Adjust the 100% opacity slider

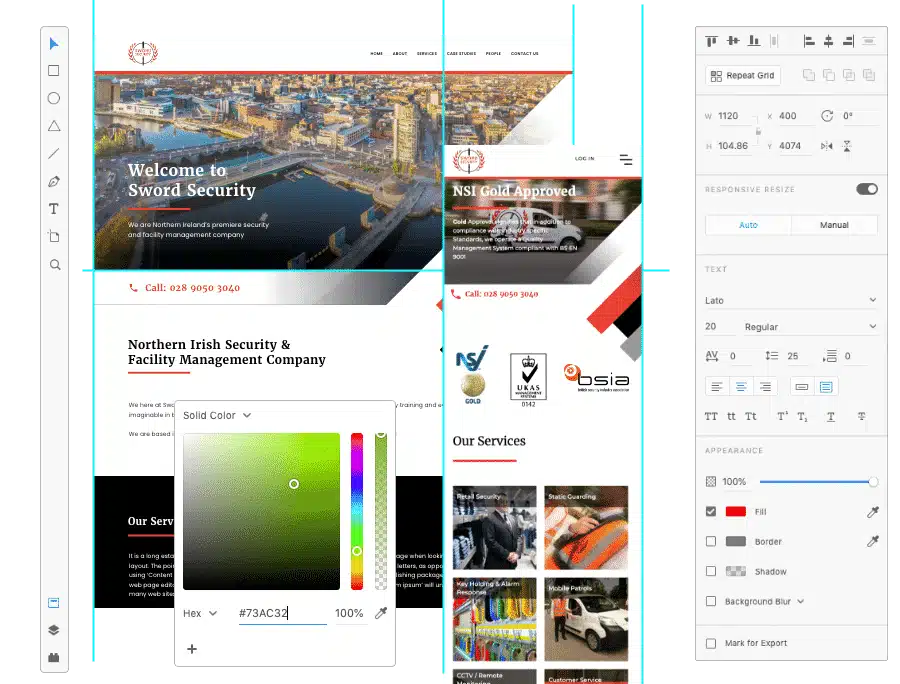click(818, 482)
